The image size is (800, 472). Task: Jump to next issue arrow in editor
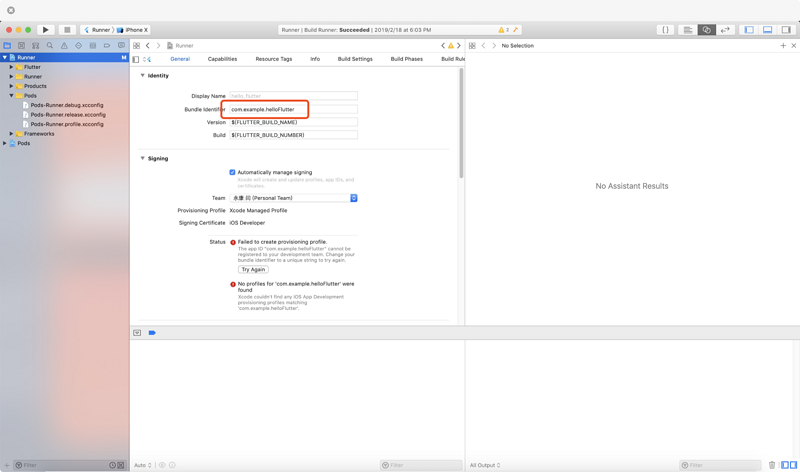click(x=459, y=45)
